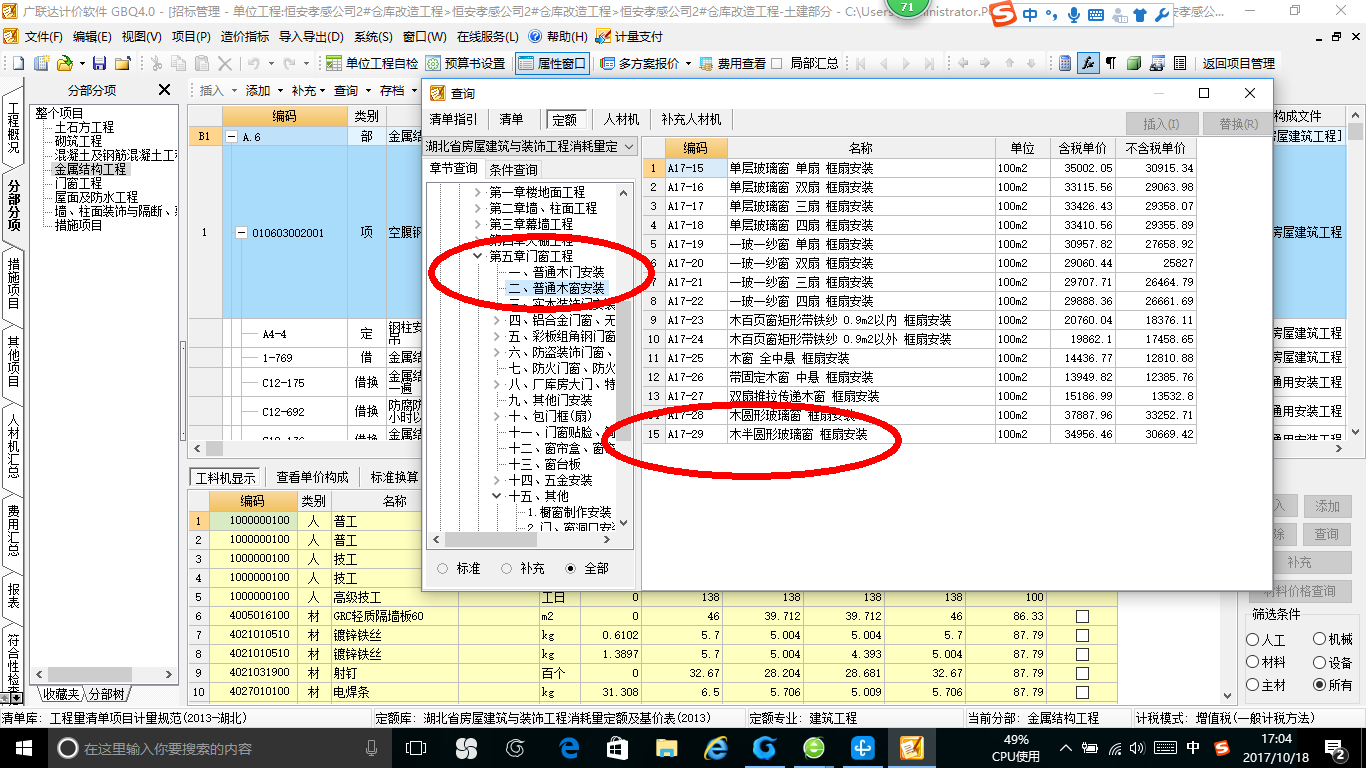
Task: Open 预算书设置 settings
Action: coord(467,63)
